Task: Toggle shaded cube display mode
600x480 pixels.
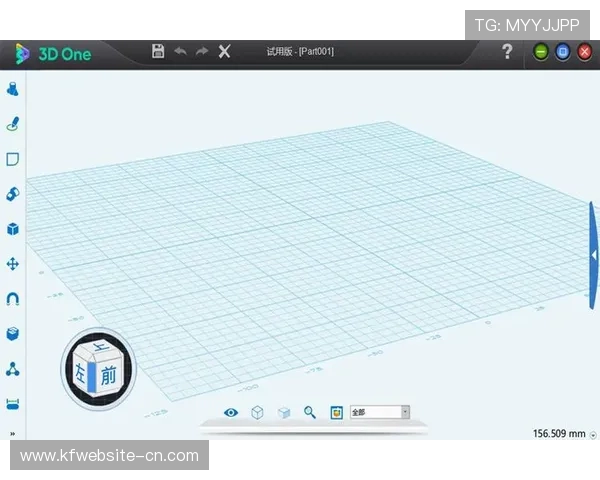Action: pyautogui.click(x=284, y=412)
